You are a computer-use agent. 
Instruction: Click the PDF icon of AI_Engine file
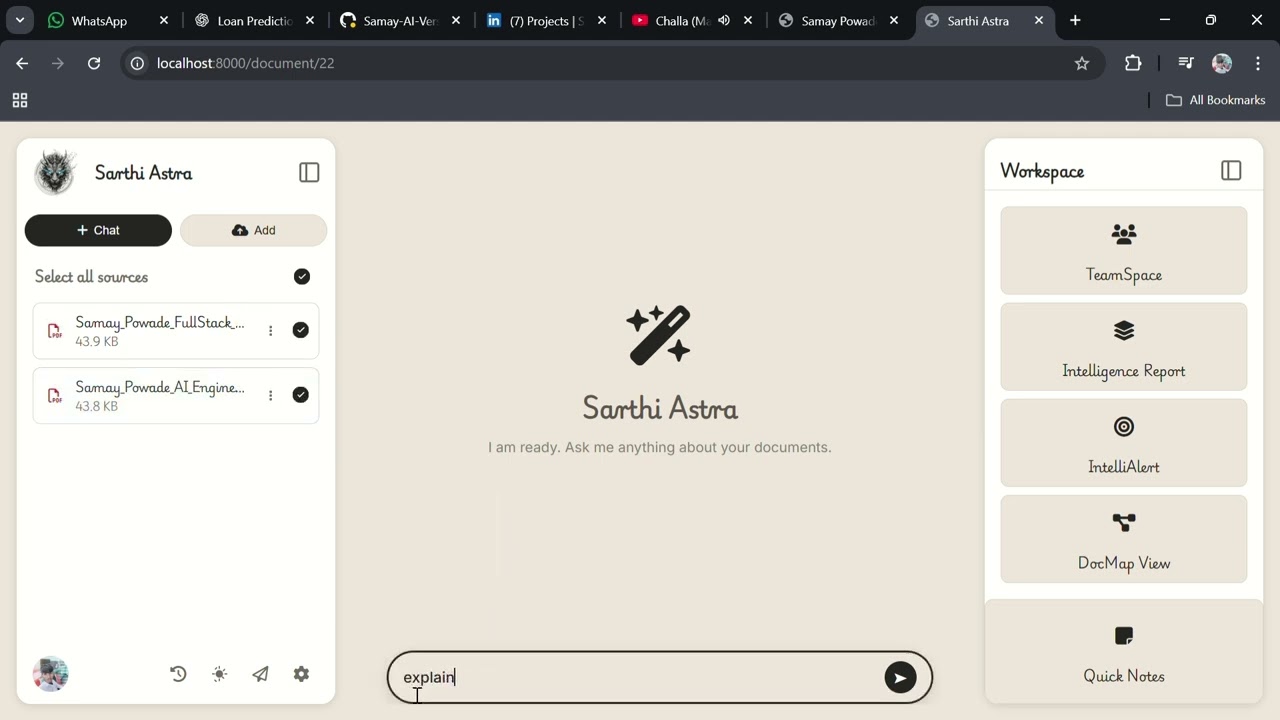pos(54,396)
